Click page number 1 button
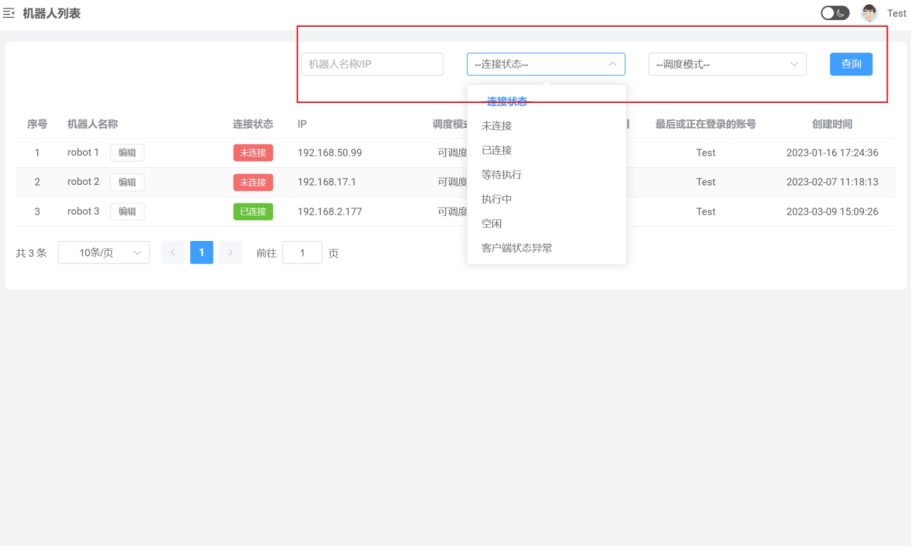 point(202,252)
